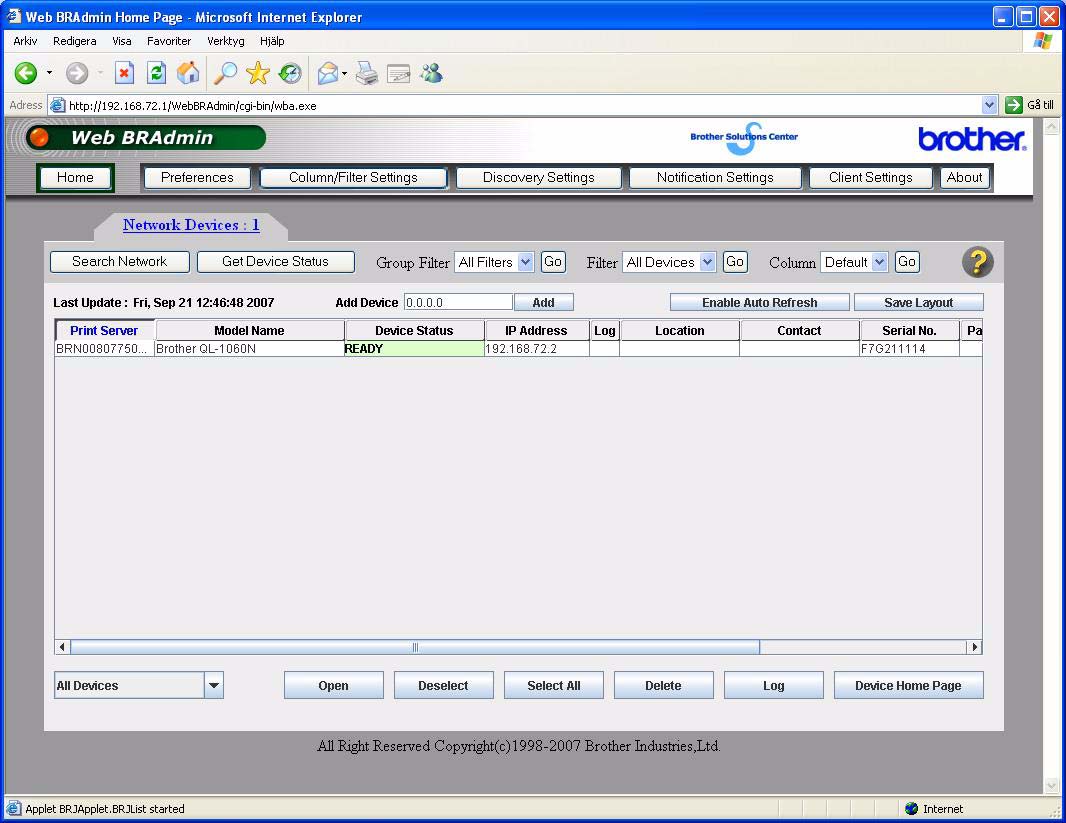Click the Brother Solutions Center logo
The height and width of the screenshot is (823, 1066).
click(x=744, y=138)
